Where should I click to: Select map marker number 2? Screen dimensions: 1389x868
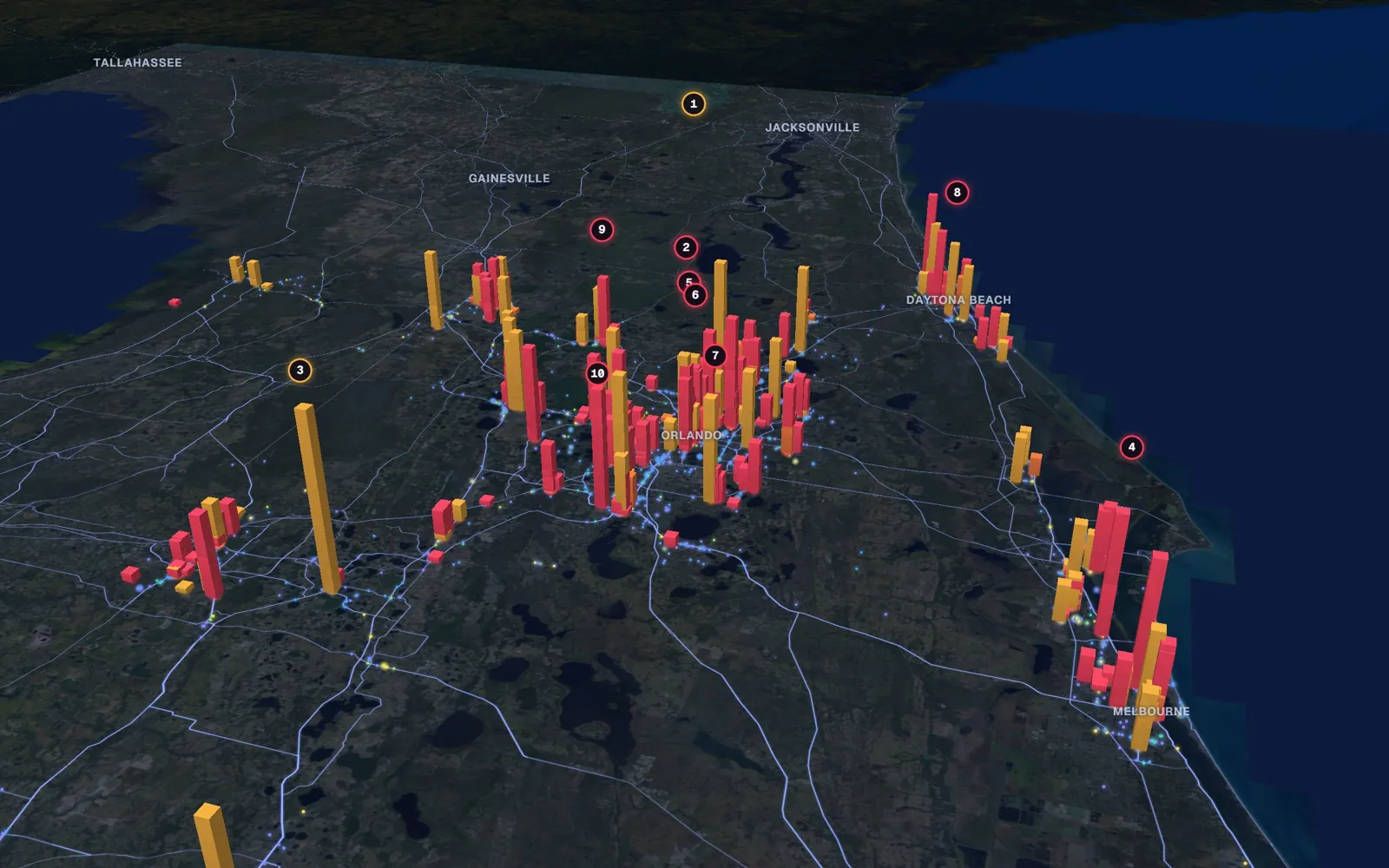686,247
